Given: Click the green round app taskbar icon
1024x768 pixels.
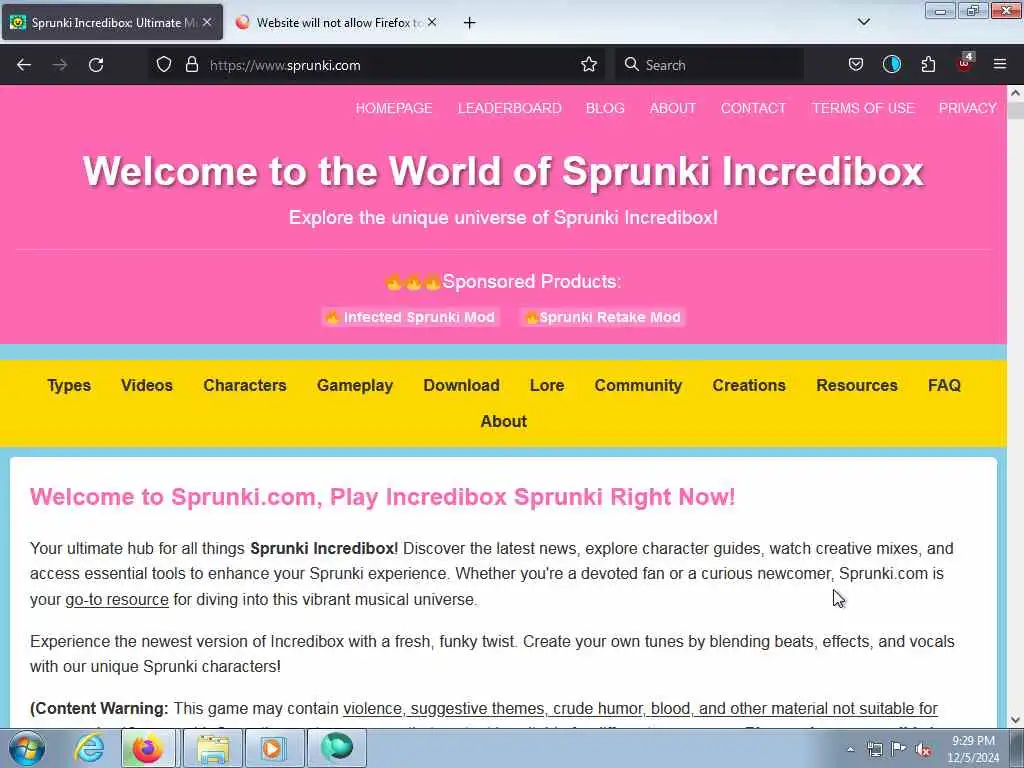Looking at the screenshot, I should (337, 748).
